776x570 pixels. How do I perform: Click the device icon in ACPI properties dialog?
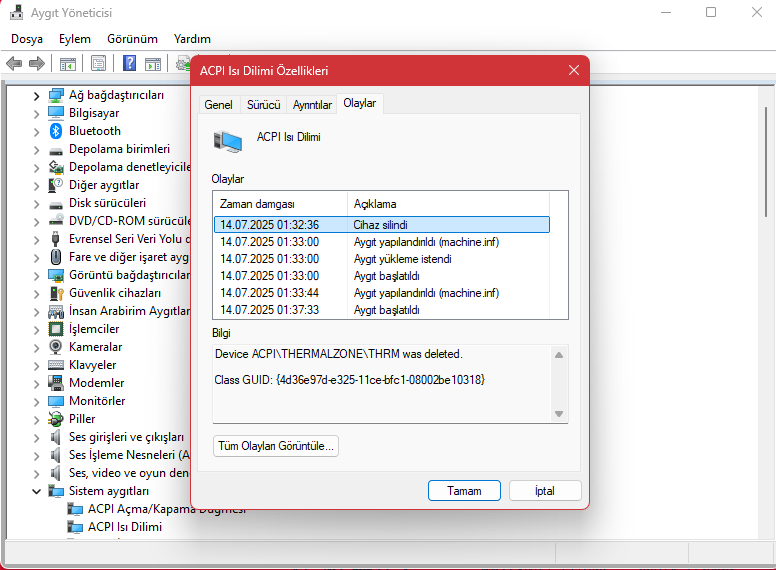click(x=228, y=141)
